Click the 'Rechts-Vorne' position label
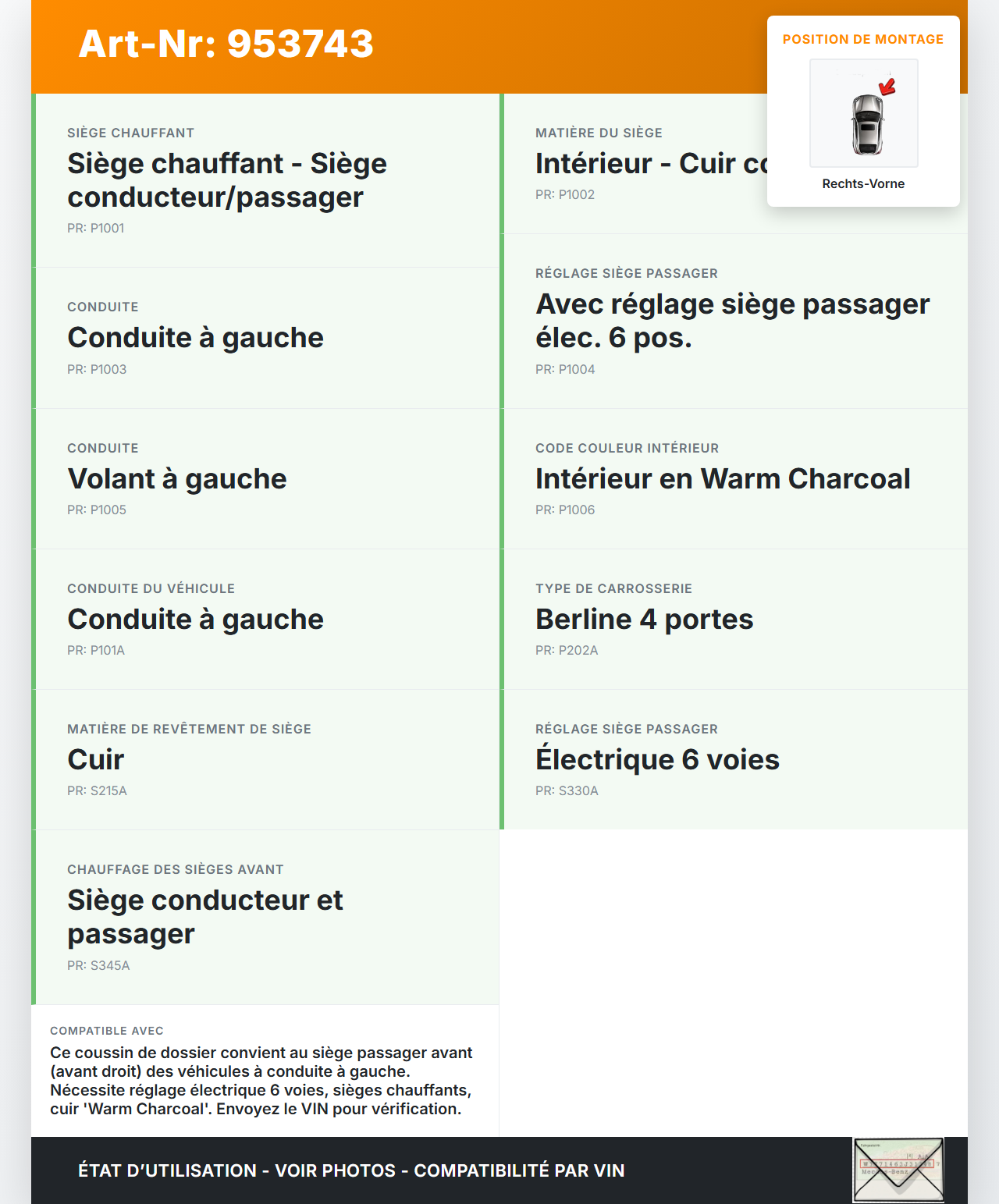This screenshot has width=999, height=1204. pos(863,184)
